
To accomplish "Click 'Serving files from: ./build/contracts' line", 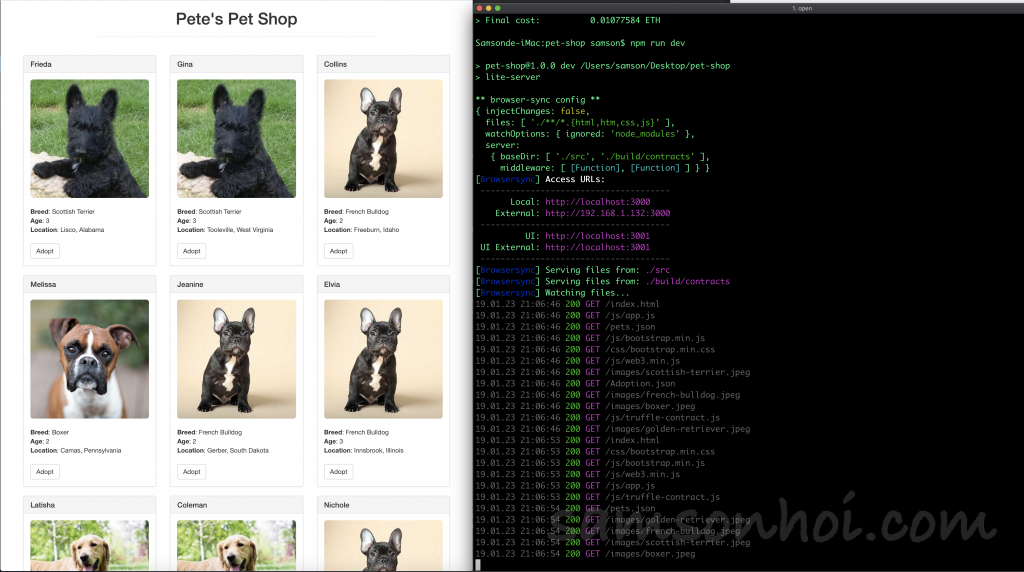I will click(x=603, y=281).
